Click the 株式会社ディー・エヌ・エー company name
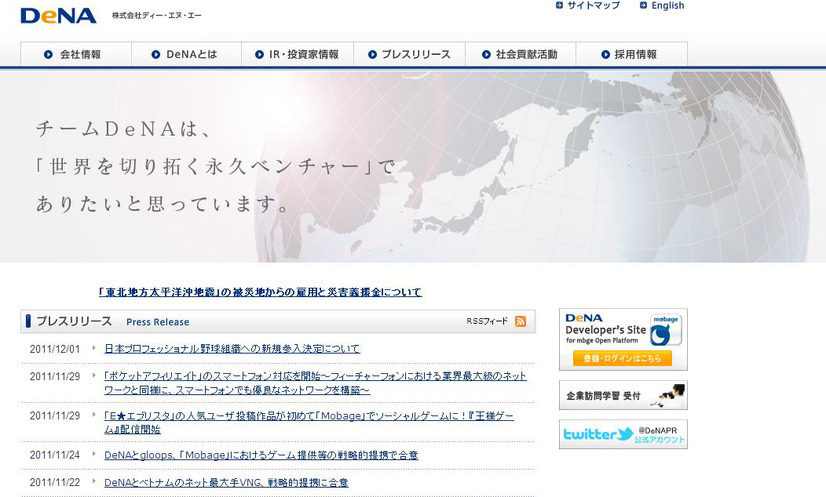 tap(156, 16)
